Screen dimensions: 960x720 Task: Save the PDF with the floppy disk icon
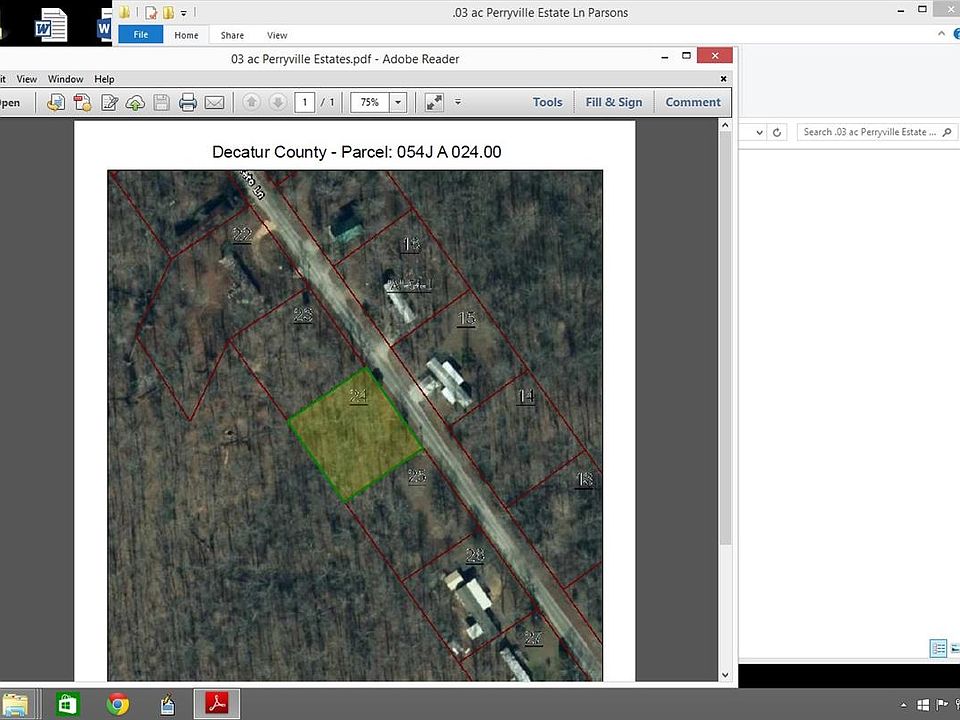coord(161,102)
